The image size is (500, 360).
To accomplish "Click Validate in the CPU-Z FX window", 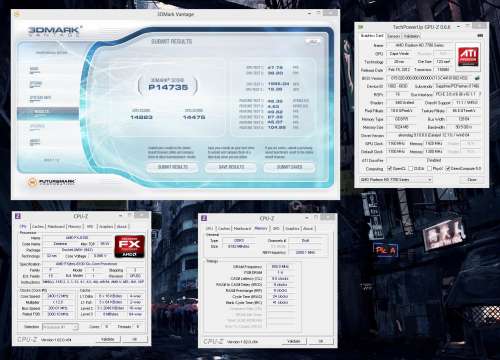I will [107, 339].
